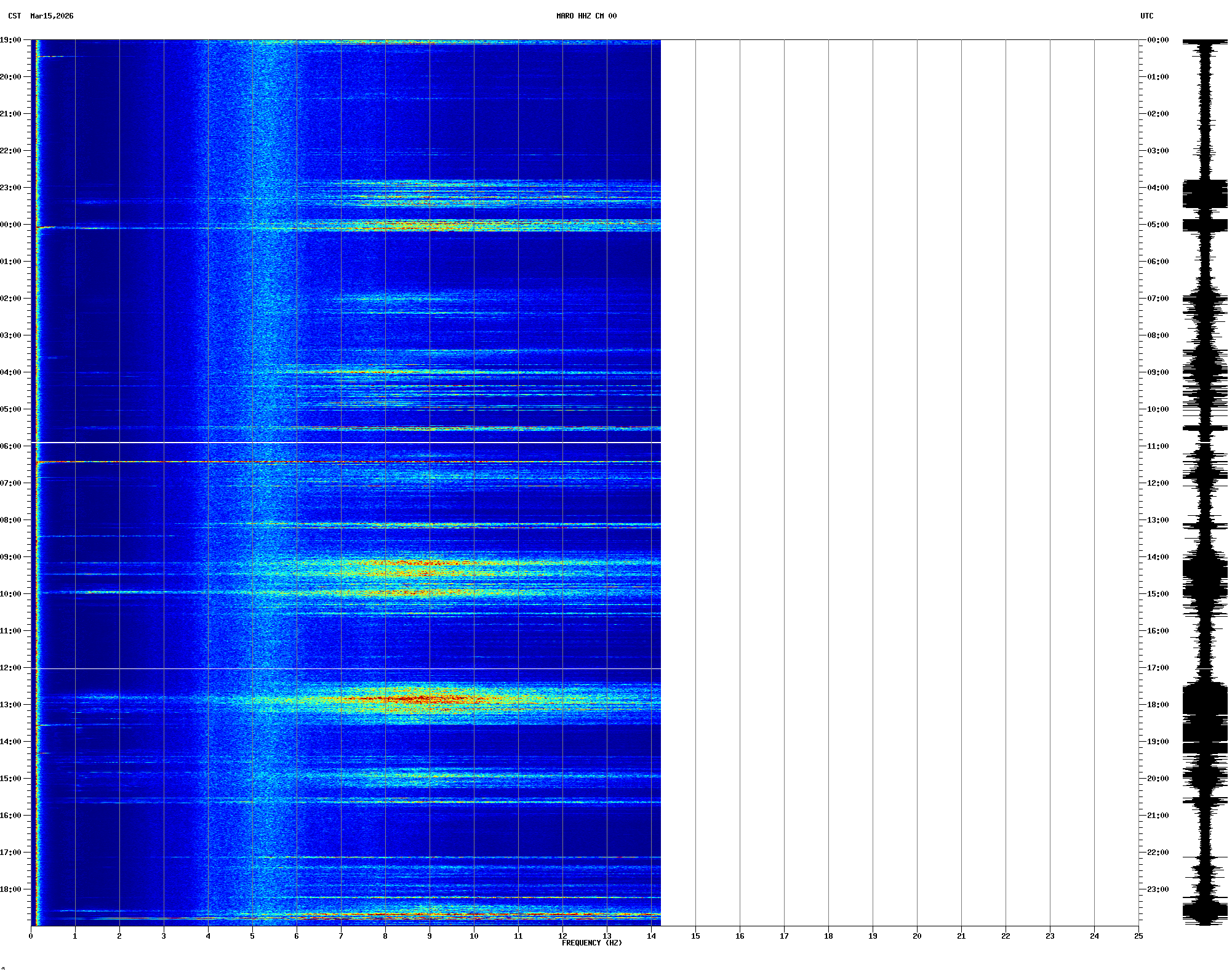Click the 0 Hz frequency tick label

[x=31, y=936]
